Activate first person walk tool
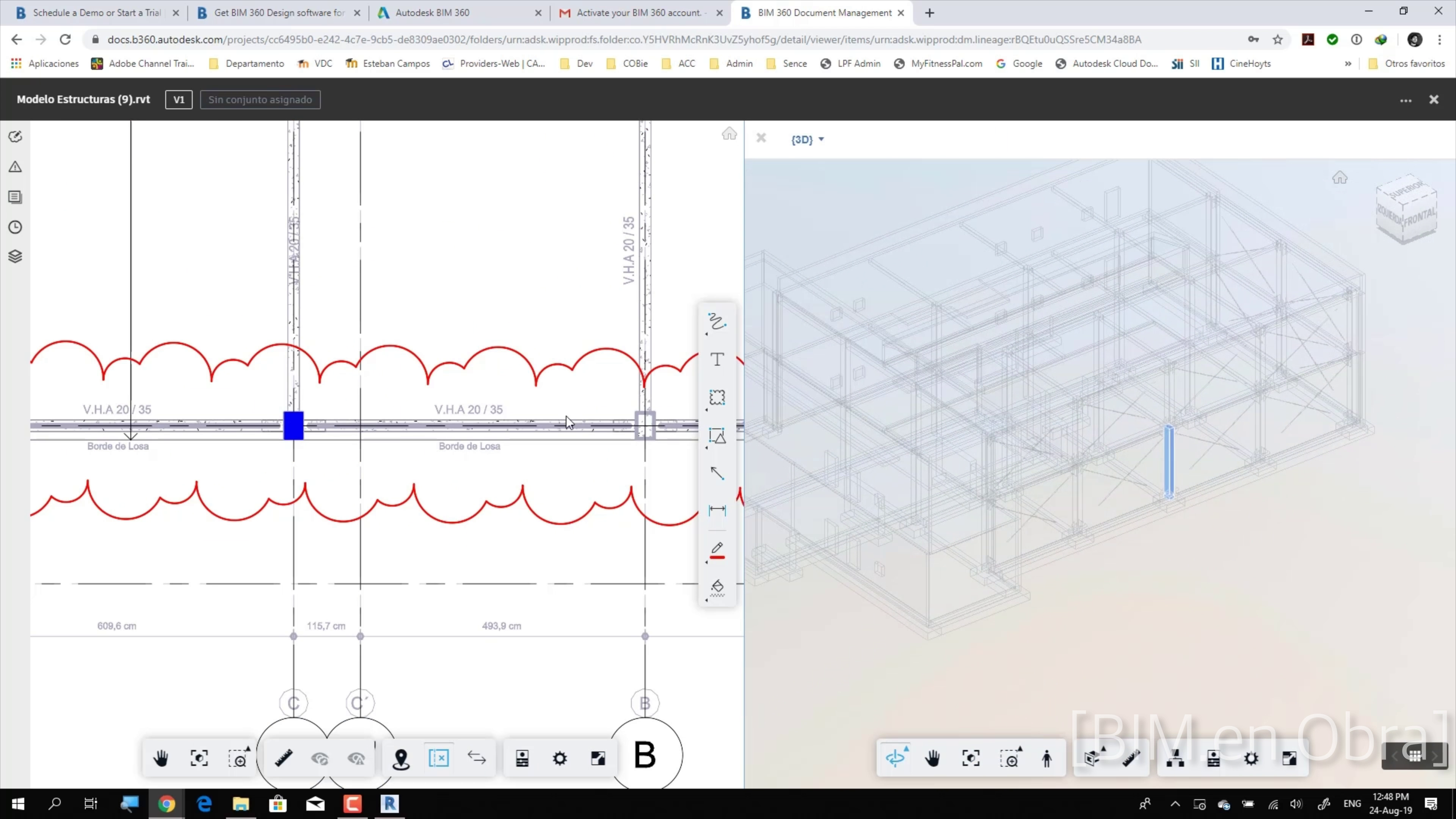The width and height of the screenshot is (1456, 819). (1046, 758)
